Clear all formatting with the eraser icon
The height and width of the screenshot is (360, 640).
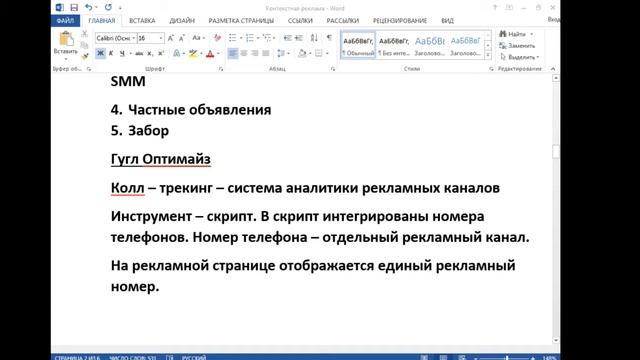[x=217, y=38]
